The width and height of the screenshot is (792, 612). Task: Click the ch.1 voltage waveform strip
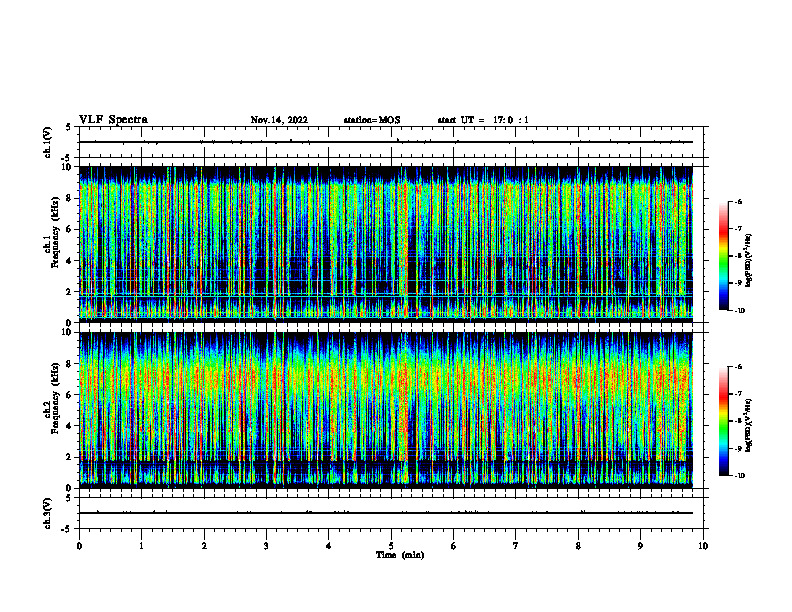click(391, 142)
